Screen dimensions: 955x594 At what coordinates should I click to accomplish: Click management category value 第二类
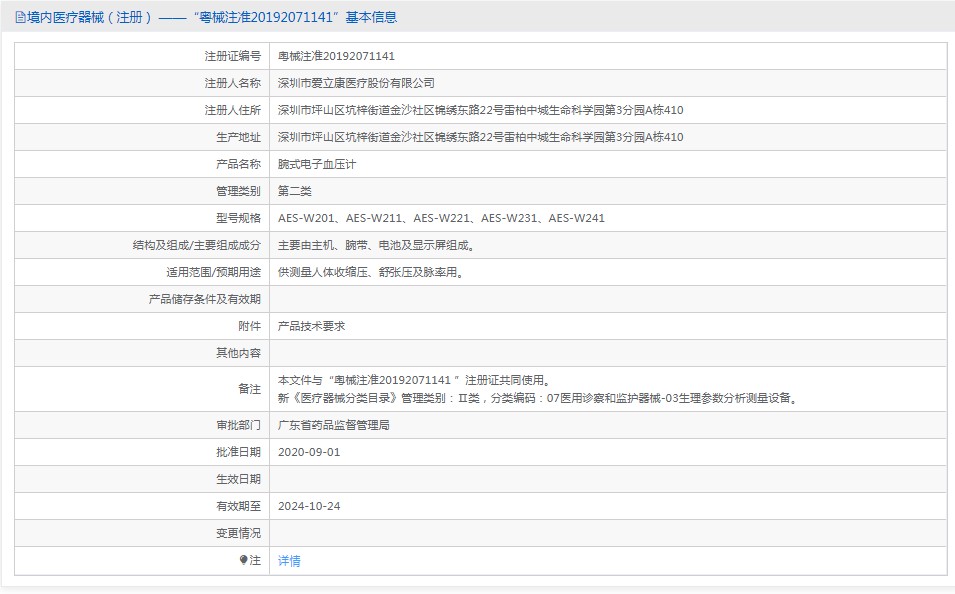click(295, 191)
